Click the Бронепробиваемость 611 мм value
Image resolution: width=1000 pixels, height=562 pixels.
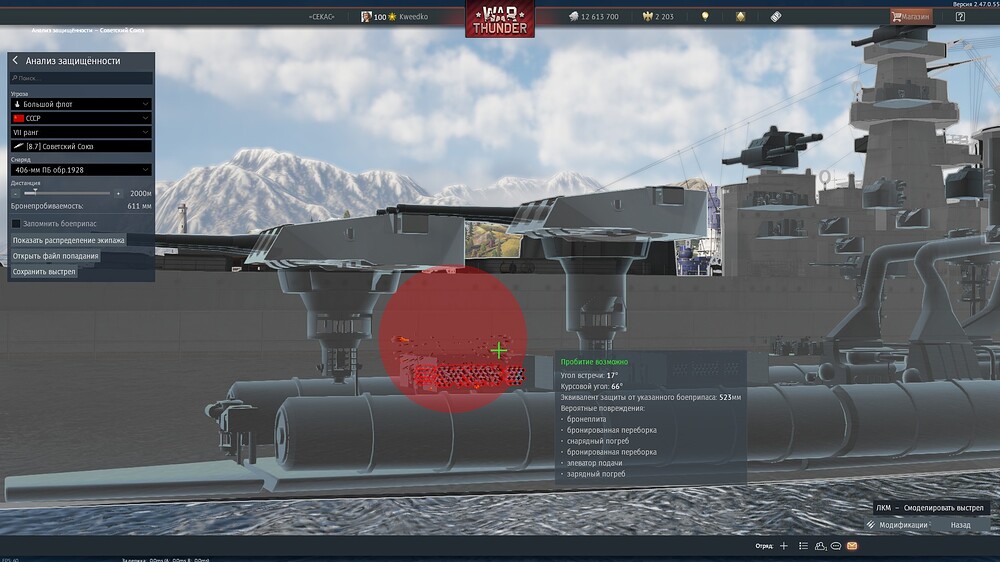(139, 206)
